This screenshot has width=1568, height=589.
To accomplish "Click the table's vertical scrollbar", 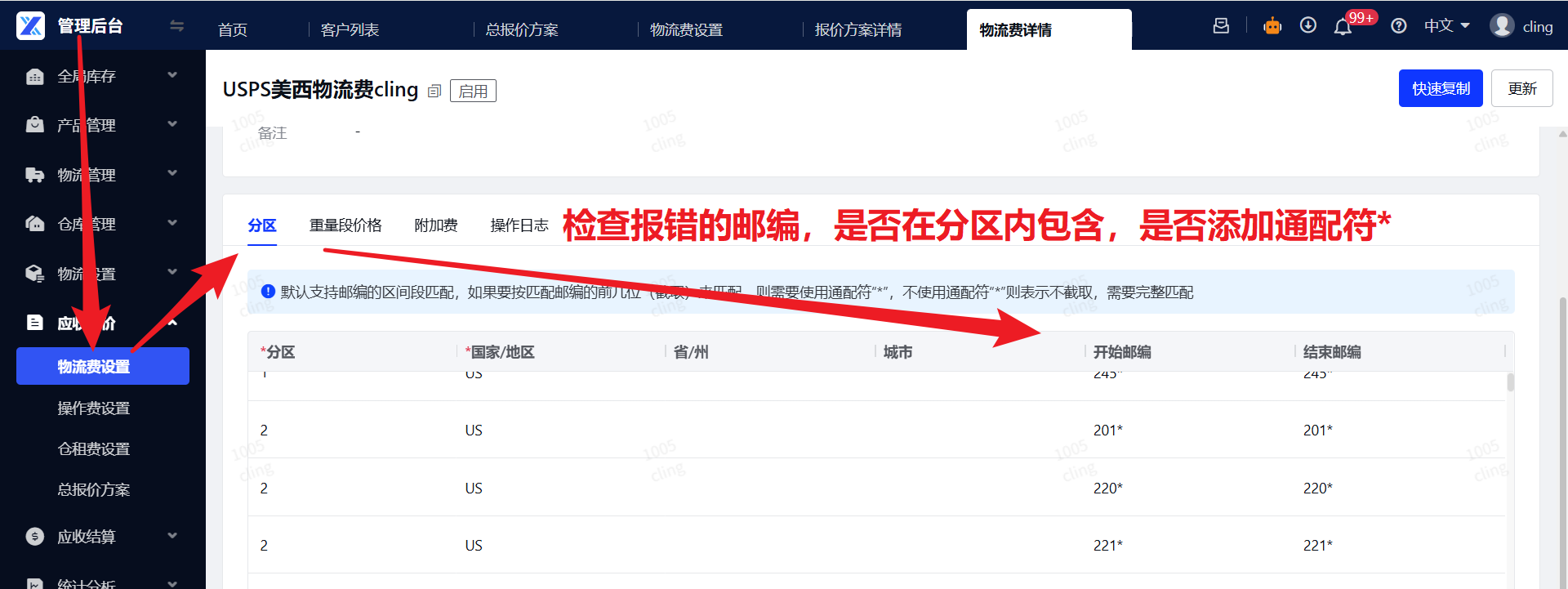I will [1511, 382].
